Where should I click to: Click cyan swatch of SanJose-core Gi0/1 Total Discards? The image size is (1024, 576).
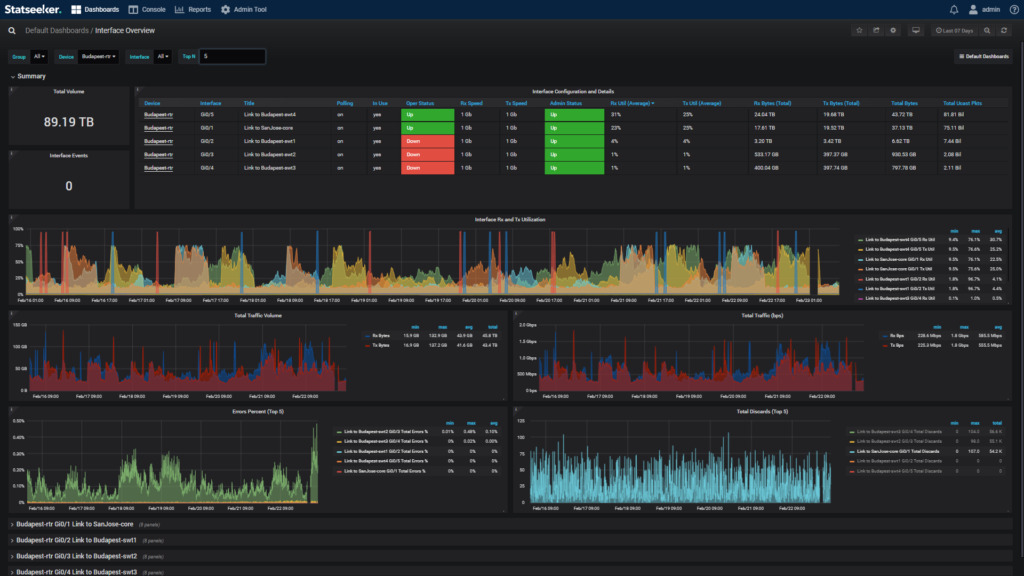pyautogui.click(x=852, y=451)
